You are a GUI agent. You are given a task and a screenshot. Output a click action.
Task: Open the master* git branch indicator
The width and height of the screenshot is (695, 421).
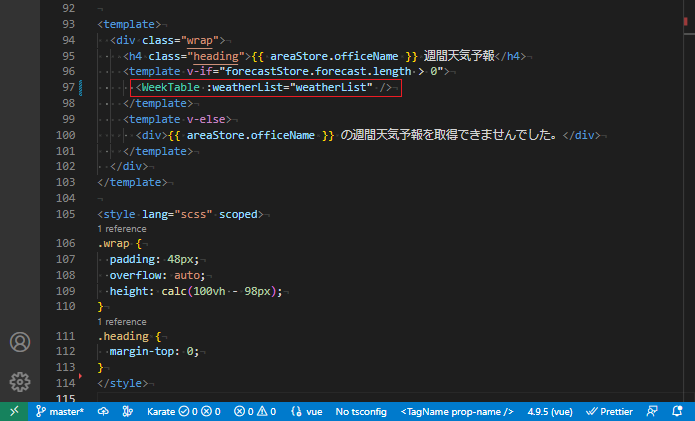(x=60, y=411)
